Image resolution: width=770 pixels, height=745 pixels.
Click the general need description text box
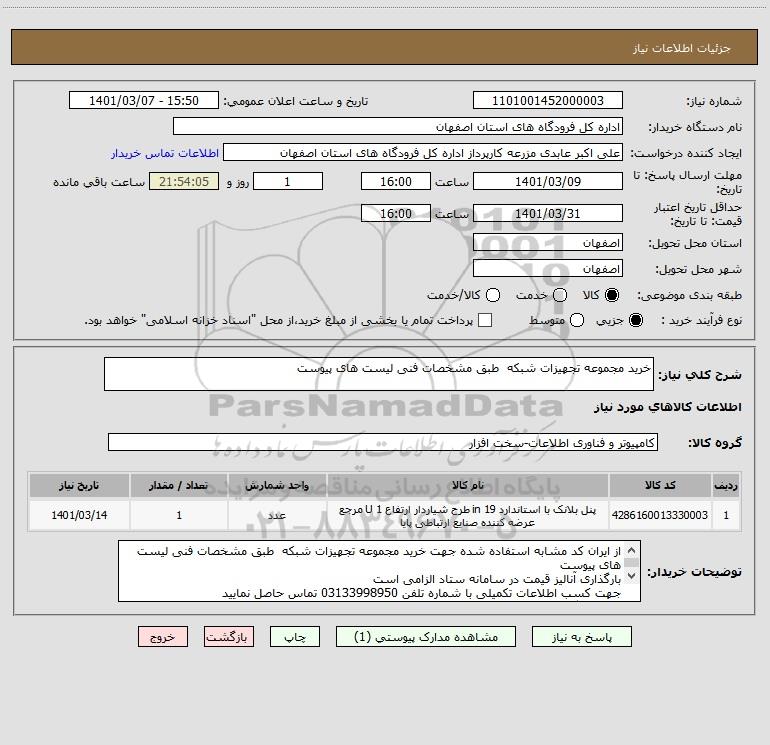coord(379,374)
